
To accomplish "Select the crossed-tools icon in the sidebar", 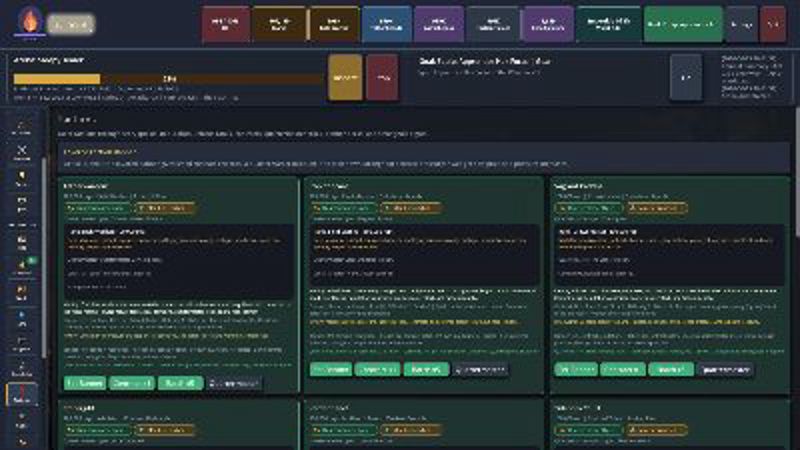I will pyautogui.click(x=22, y=152).
